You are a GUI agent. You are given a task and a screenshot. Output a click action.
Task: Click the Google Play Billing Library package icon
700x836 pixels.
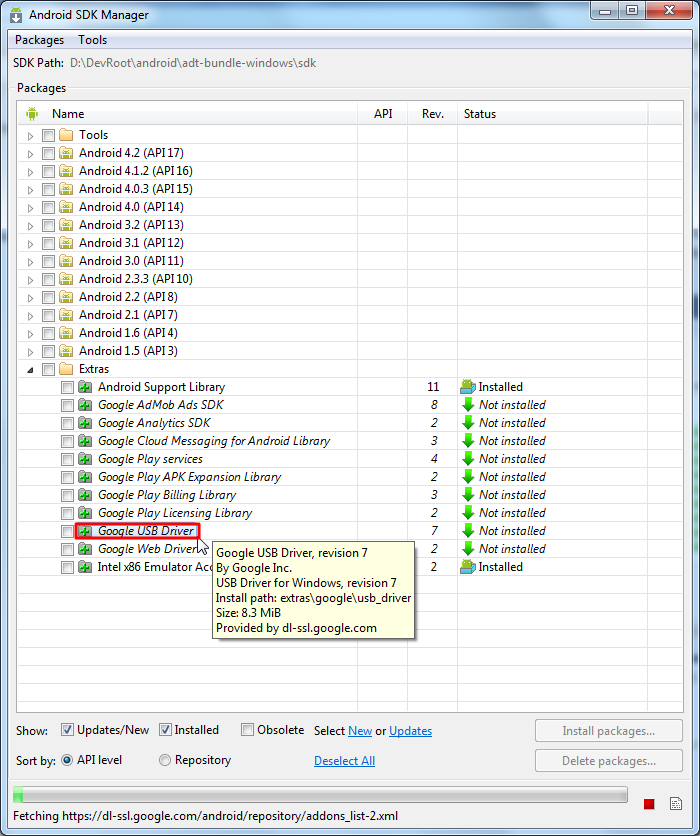coord(85,495)
